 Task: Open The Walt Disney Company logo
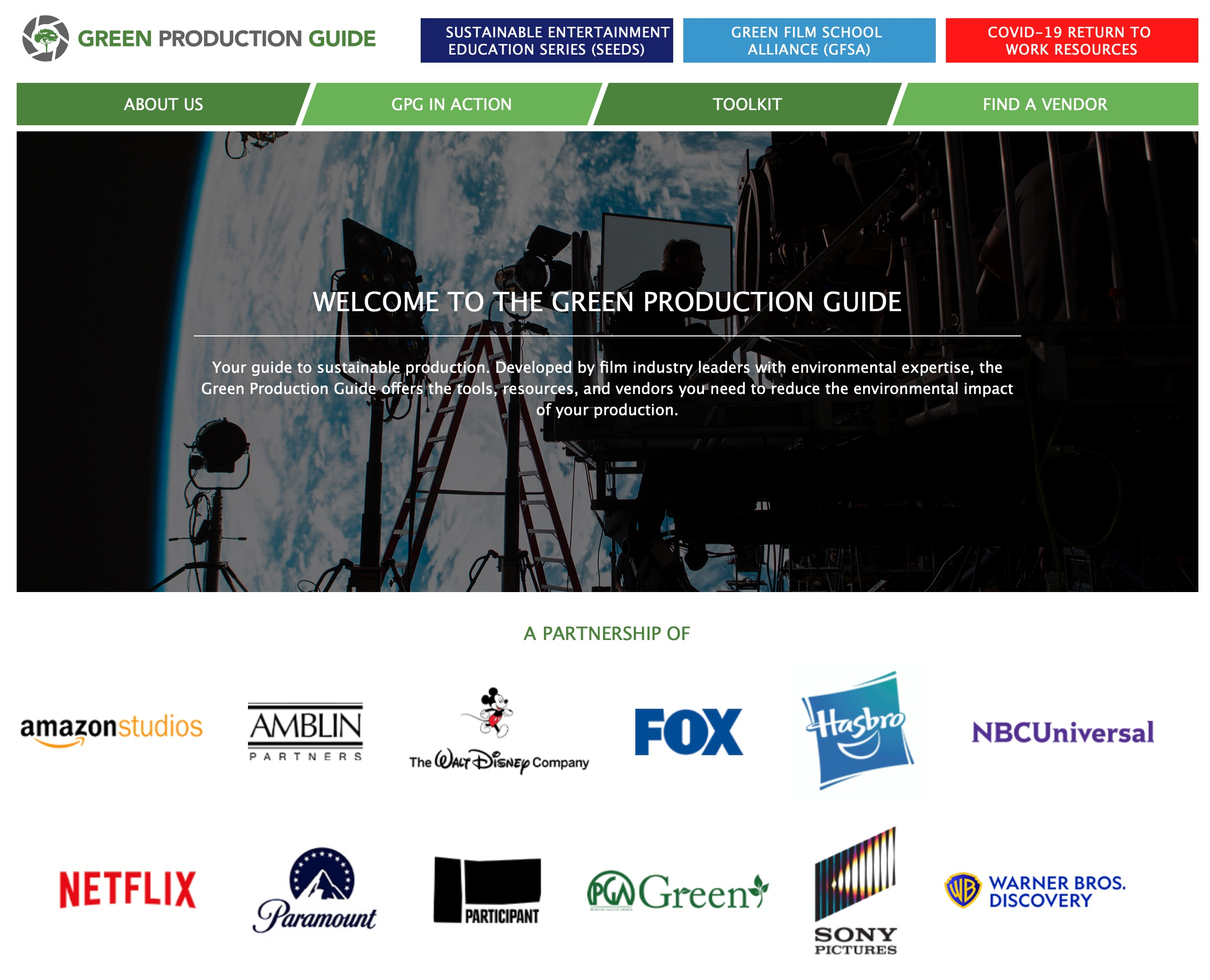(x=498, y=731)
